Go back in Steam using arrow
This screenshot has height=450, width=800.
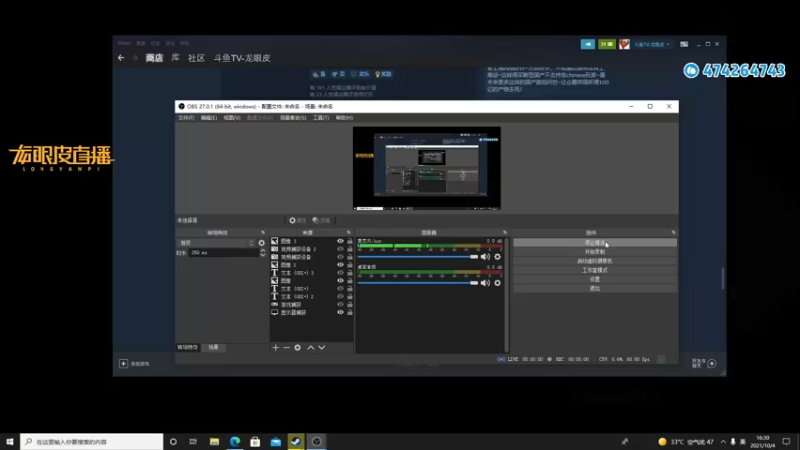[x=121, y=58]
